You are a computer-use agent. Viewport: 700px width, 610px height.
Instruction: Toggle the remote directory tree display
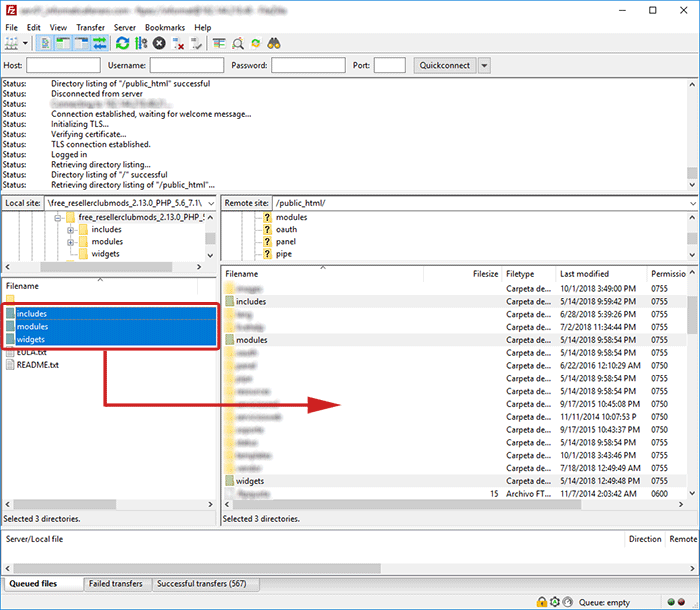[82, 43]
